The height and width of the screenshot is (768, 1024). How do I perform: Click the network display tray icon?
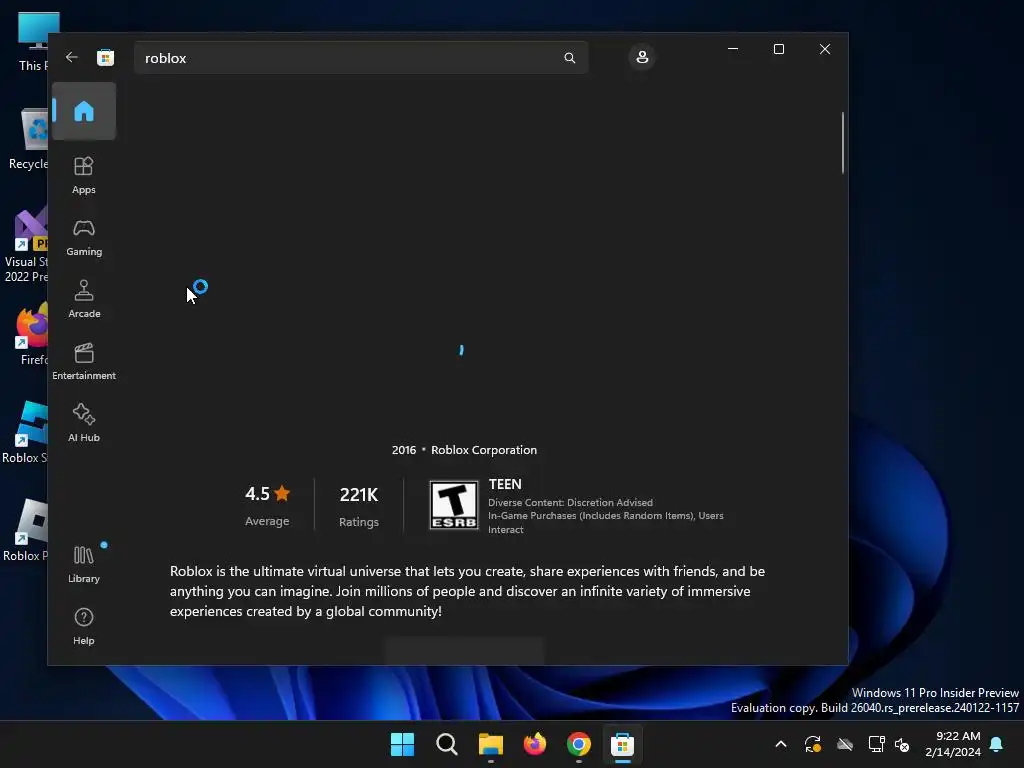tap(876, 744)
